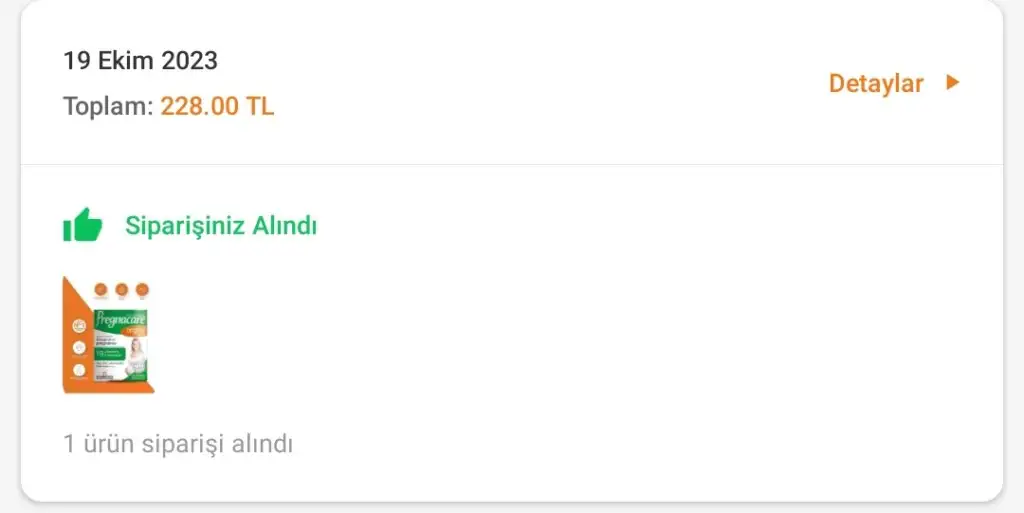Click top white badge on orange side strip
This screenshot has width=1024, height=513.
click(79, 325)
